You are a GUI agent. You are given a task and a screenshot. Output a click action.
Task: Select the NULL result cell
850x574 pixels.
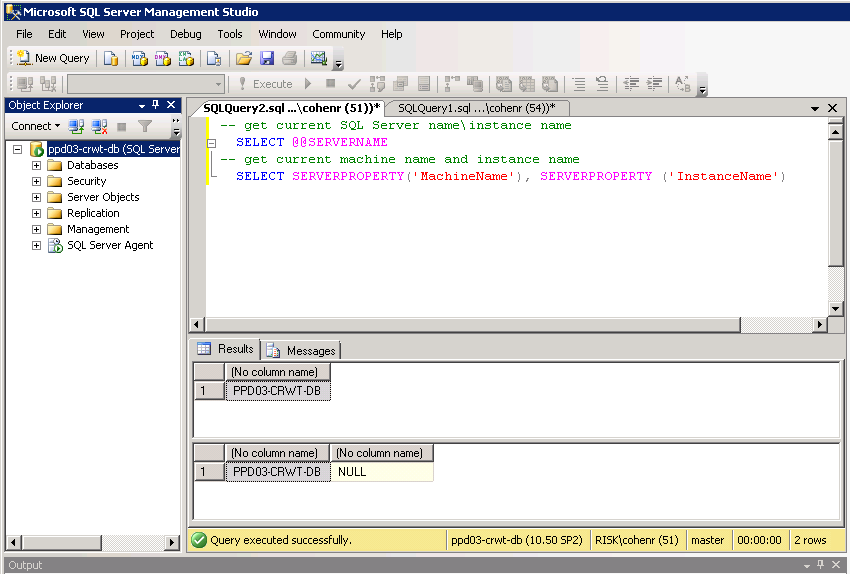(x=382, y=472)
